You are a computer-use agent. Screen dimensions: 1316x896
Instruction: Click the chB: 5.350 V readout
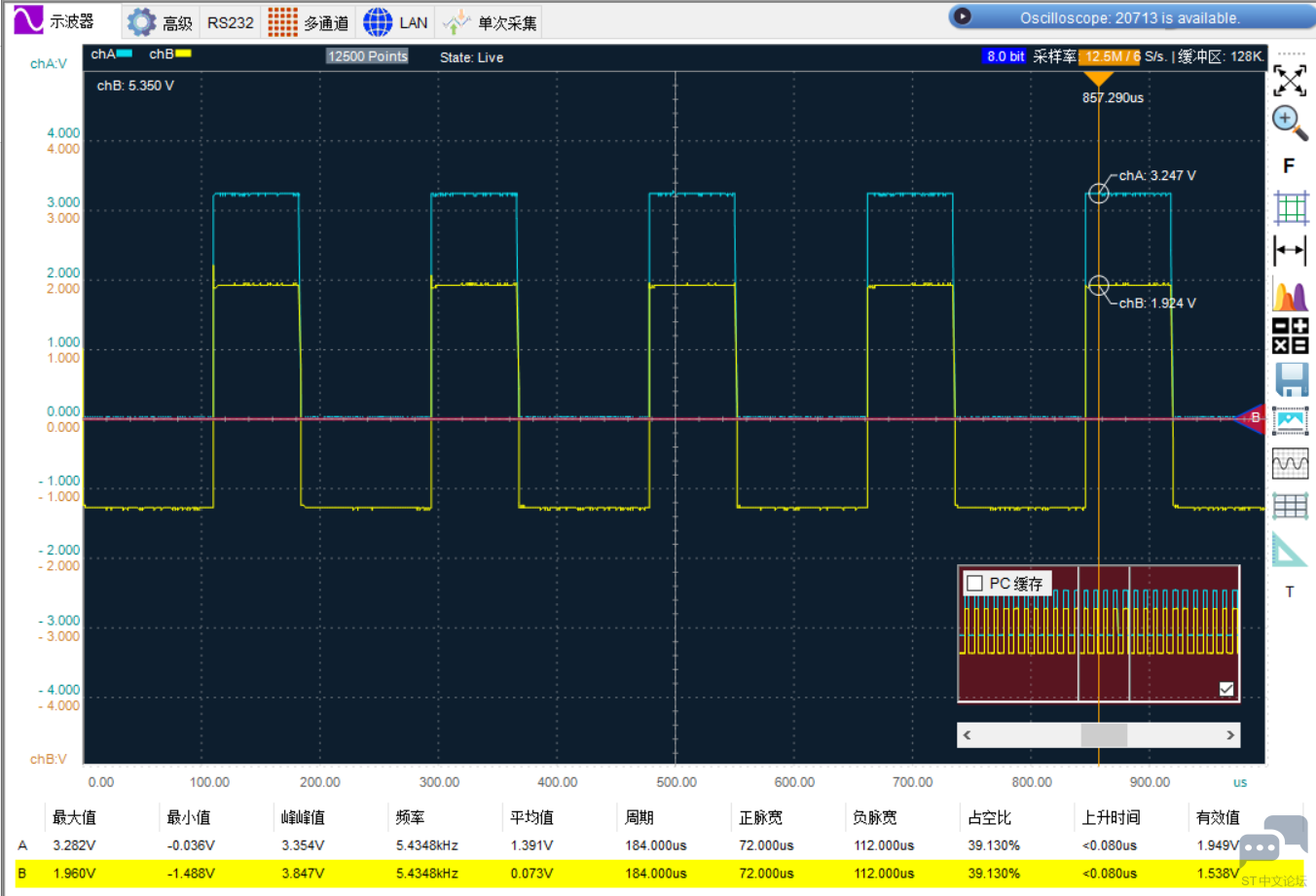click(135, 86)
